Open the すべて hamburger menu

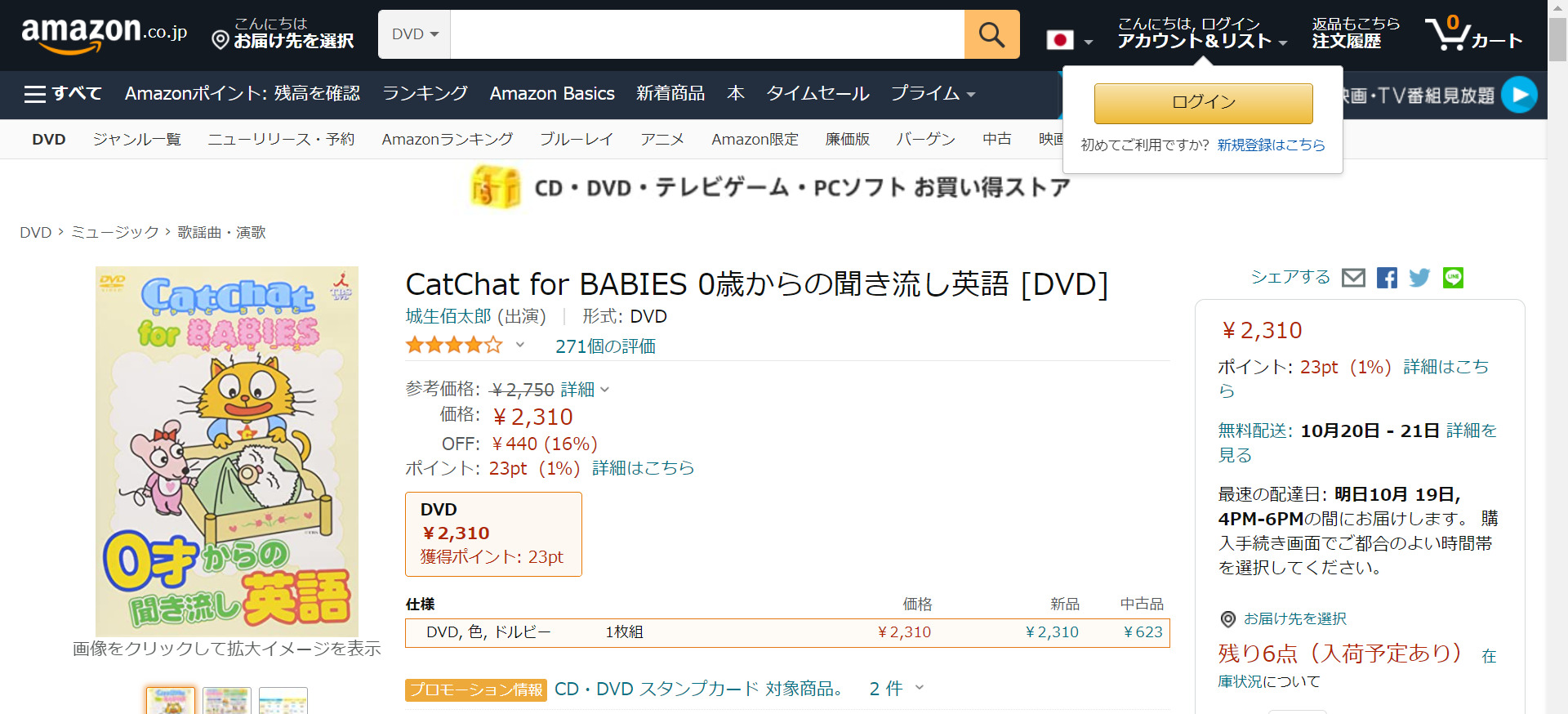(63, 94)
